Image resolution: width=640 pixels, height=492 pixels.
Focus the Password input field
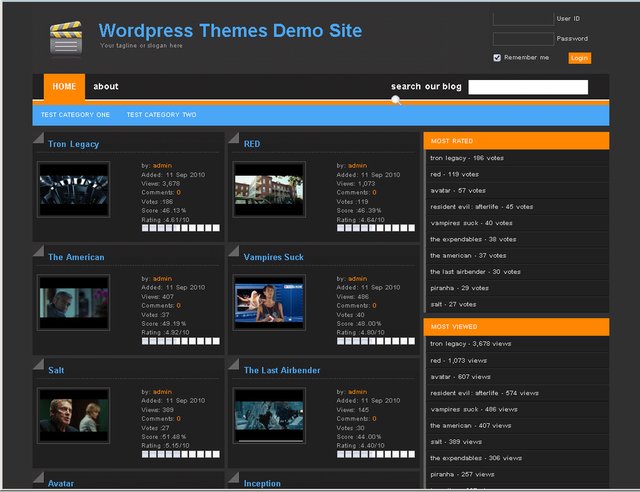523,39
